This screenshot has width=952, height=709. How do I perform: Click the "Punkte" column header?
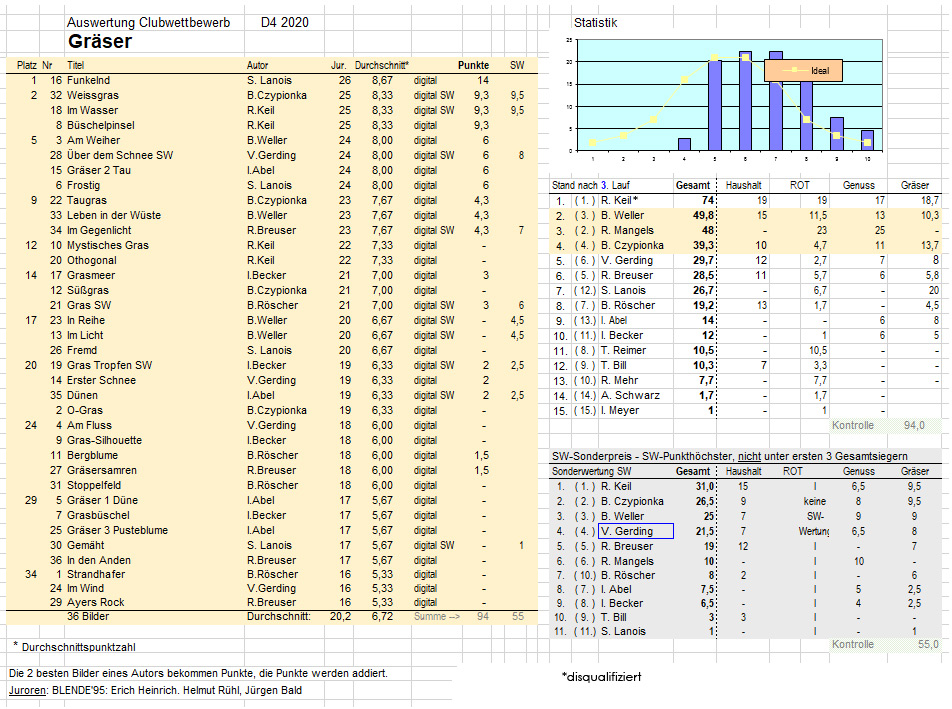pos(474,65)
